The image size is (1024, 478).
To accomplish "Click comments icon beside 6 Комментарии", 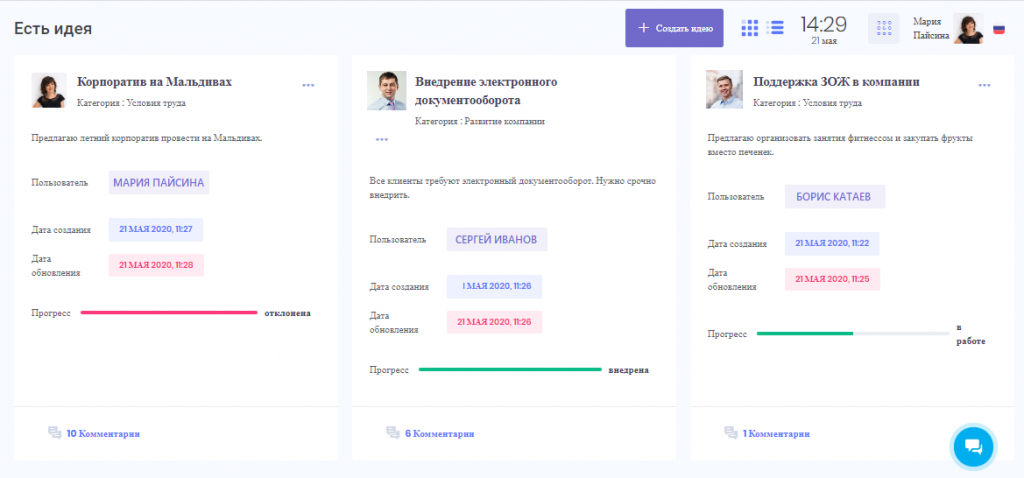I will [393, 433].
